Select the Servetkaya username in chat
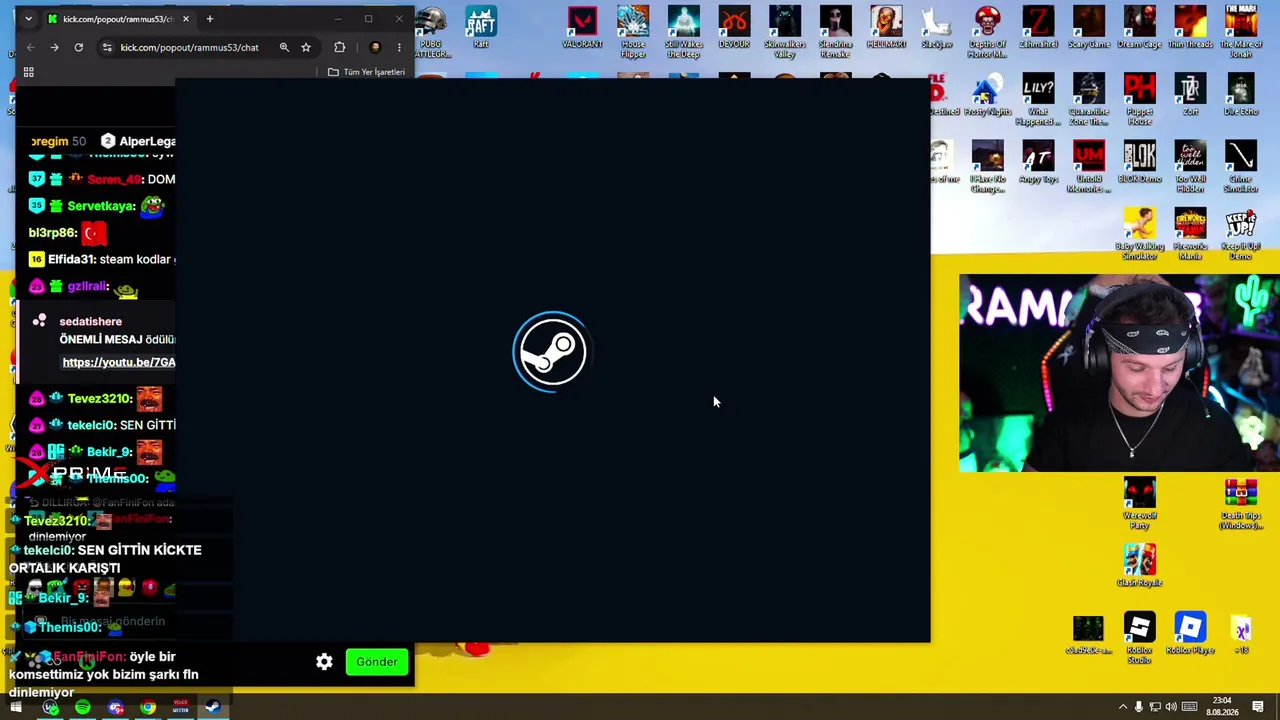1280x720 pixels. tap(101, 206)
